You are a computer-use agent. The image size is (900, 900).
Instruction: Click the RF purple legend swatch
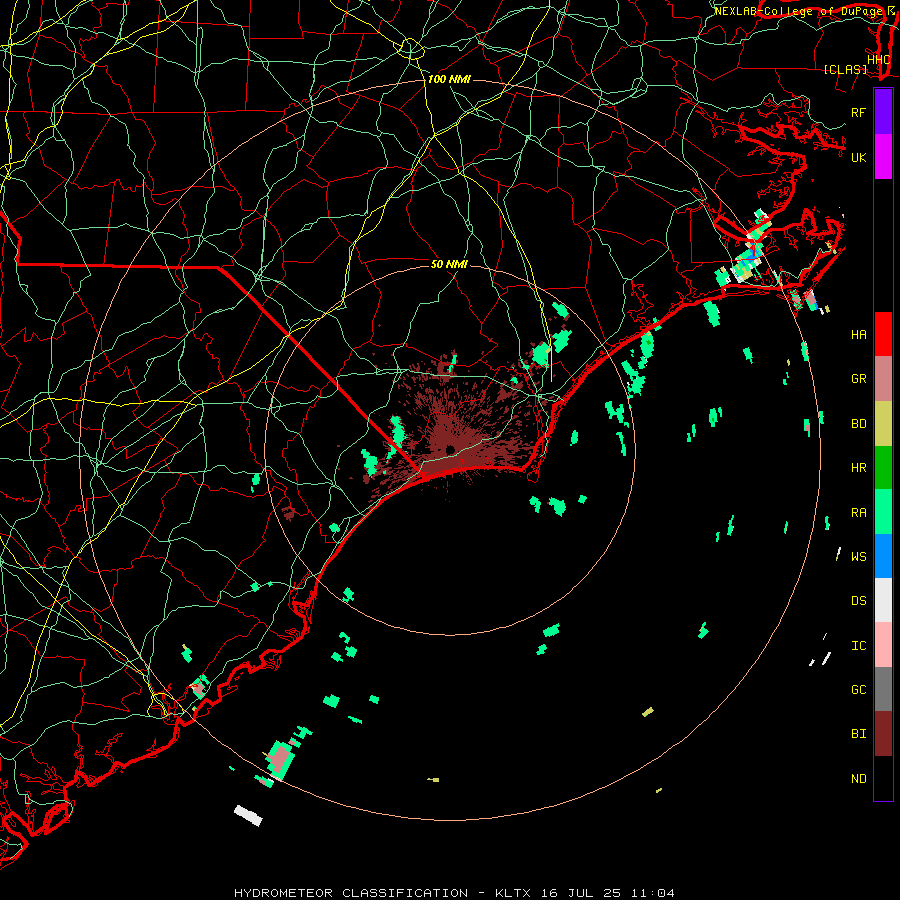tap(883, 112)
